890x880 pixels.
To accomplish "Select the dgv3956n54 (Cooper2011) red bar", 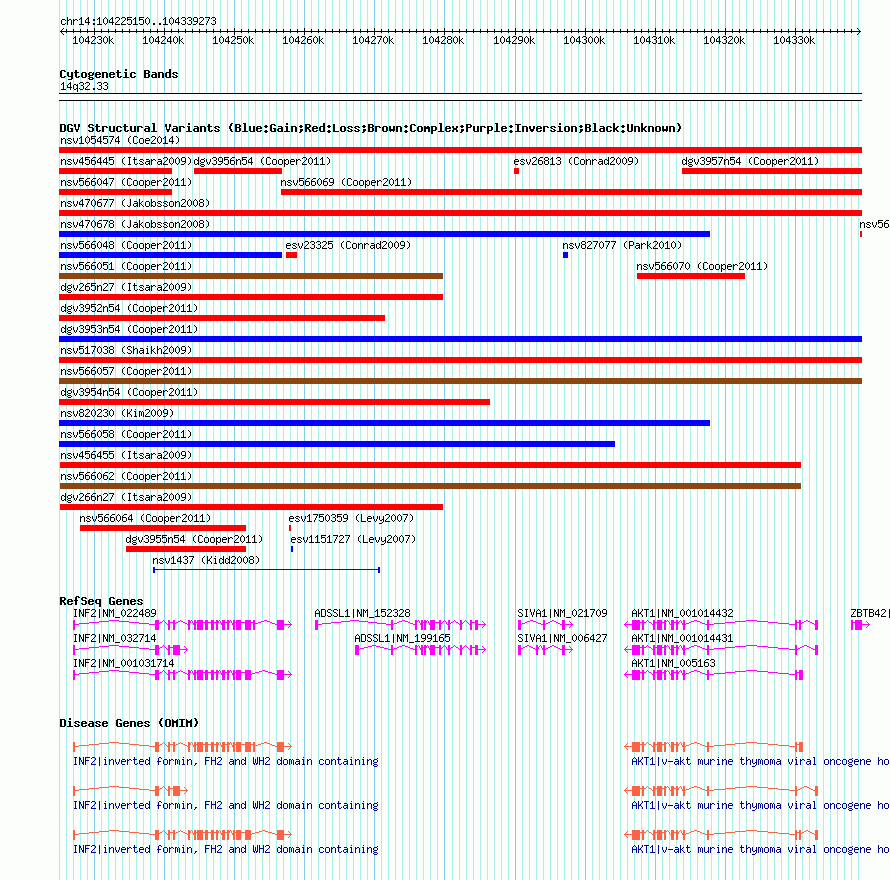I will click(x=238, y=171).
